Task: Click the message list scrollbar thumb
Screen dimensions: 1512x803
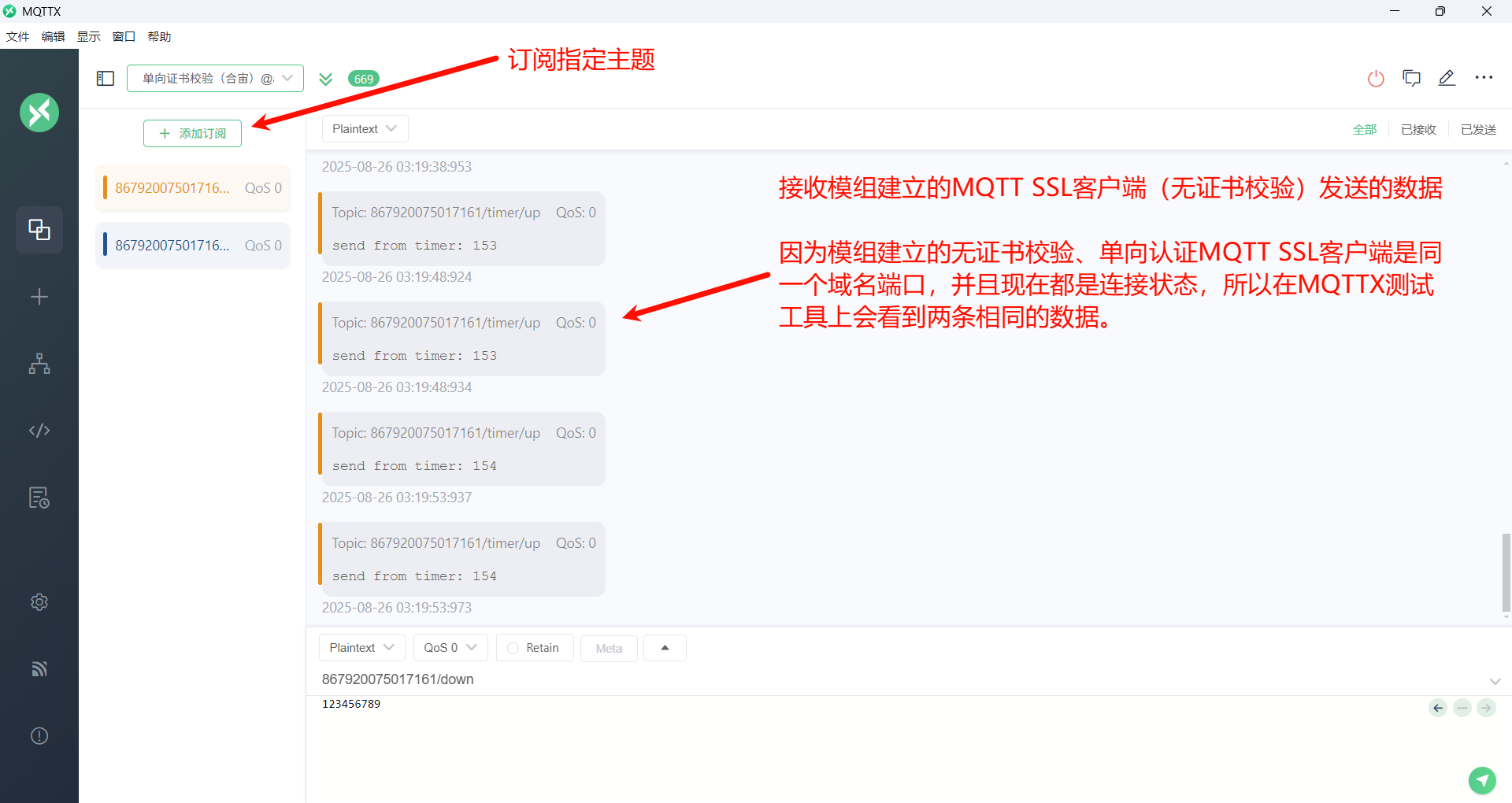Action: (1506, 572)
